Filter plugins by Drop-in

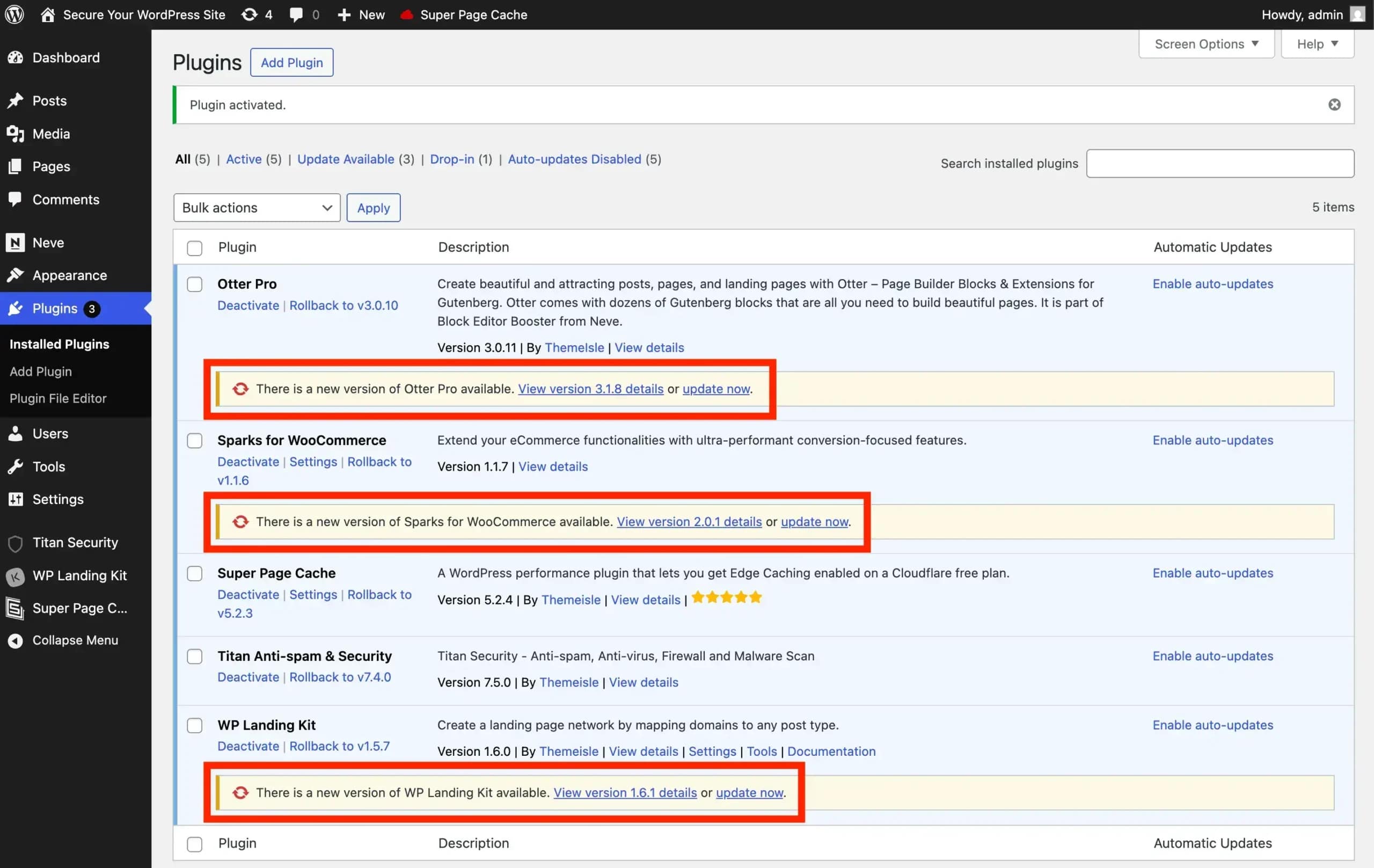[452, 159]
